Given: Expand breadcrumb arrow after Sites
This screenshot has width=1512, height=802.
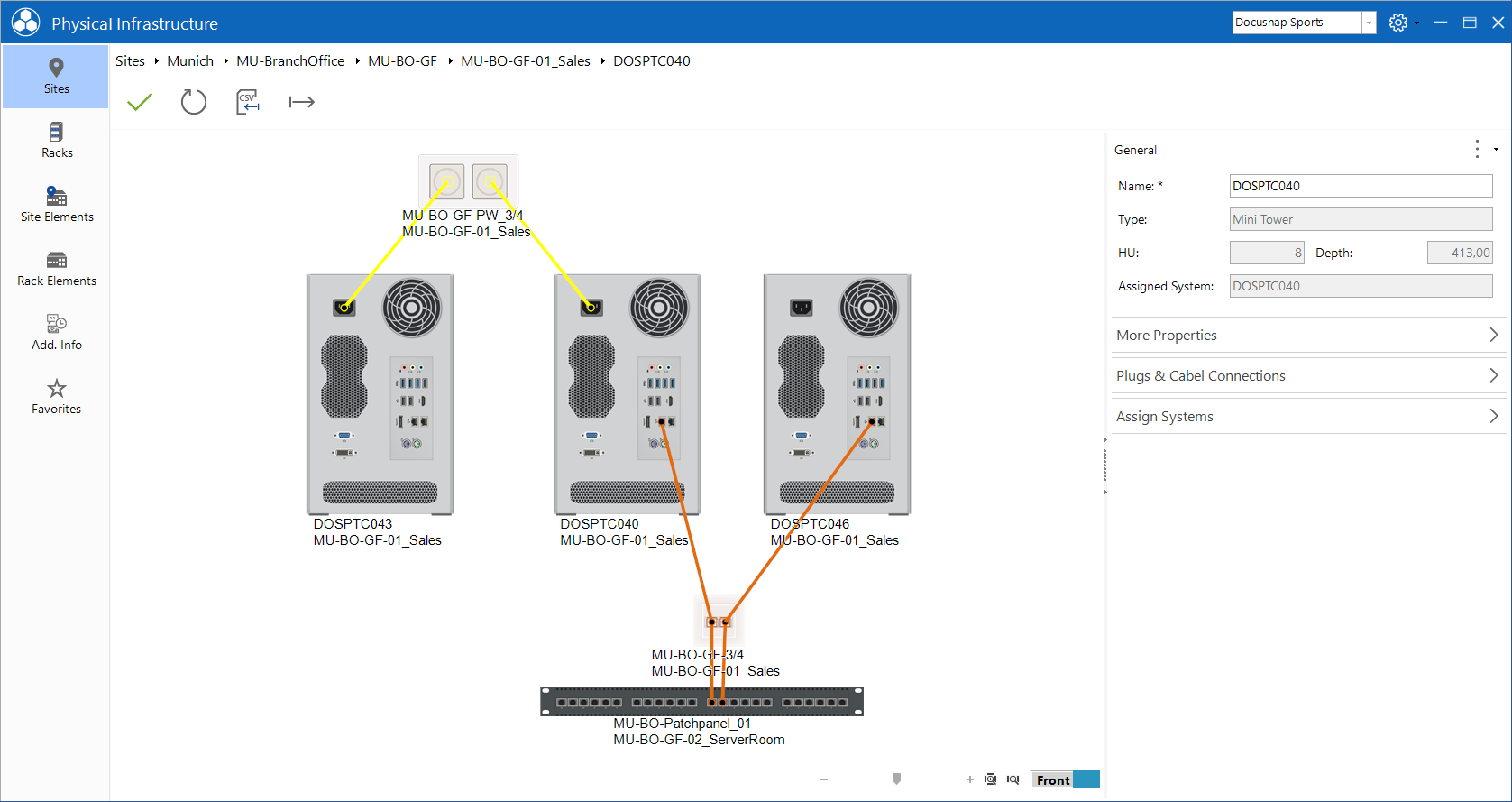Looking at the screenshot, I should [x=156, y=60].
